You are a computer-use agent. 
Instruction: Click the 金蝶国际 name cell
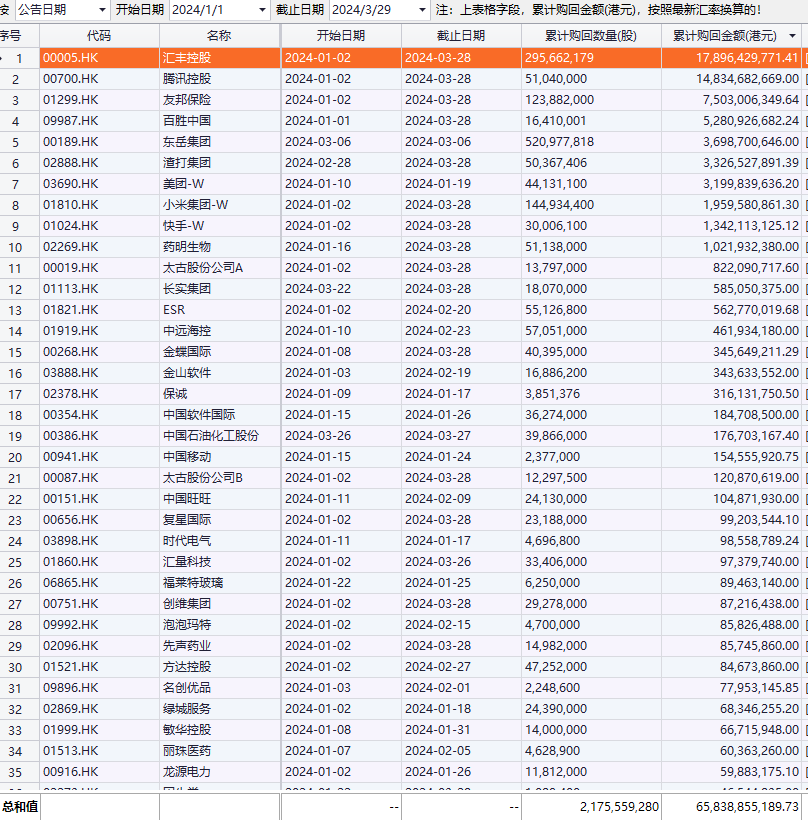pos(219,351)
